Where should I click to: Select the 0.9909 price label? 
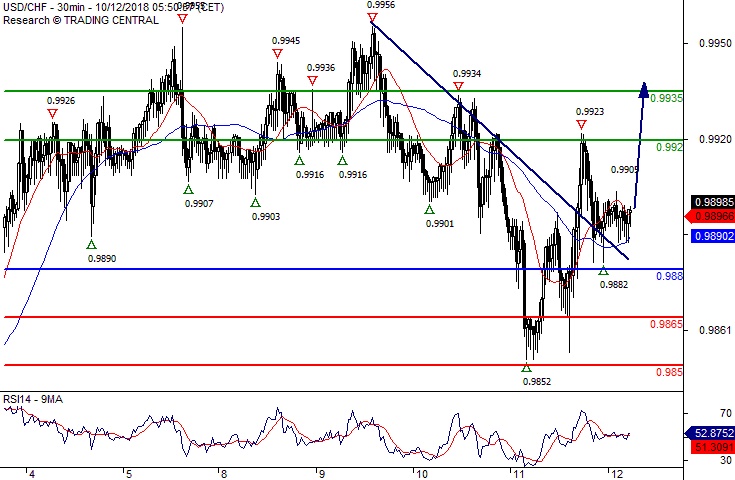624,170
